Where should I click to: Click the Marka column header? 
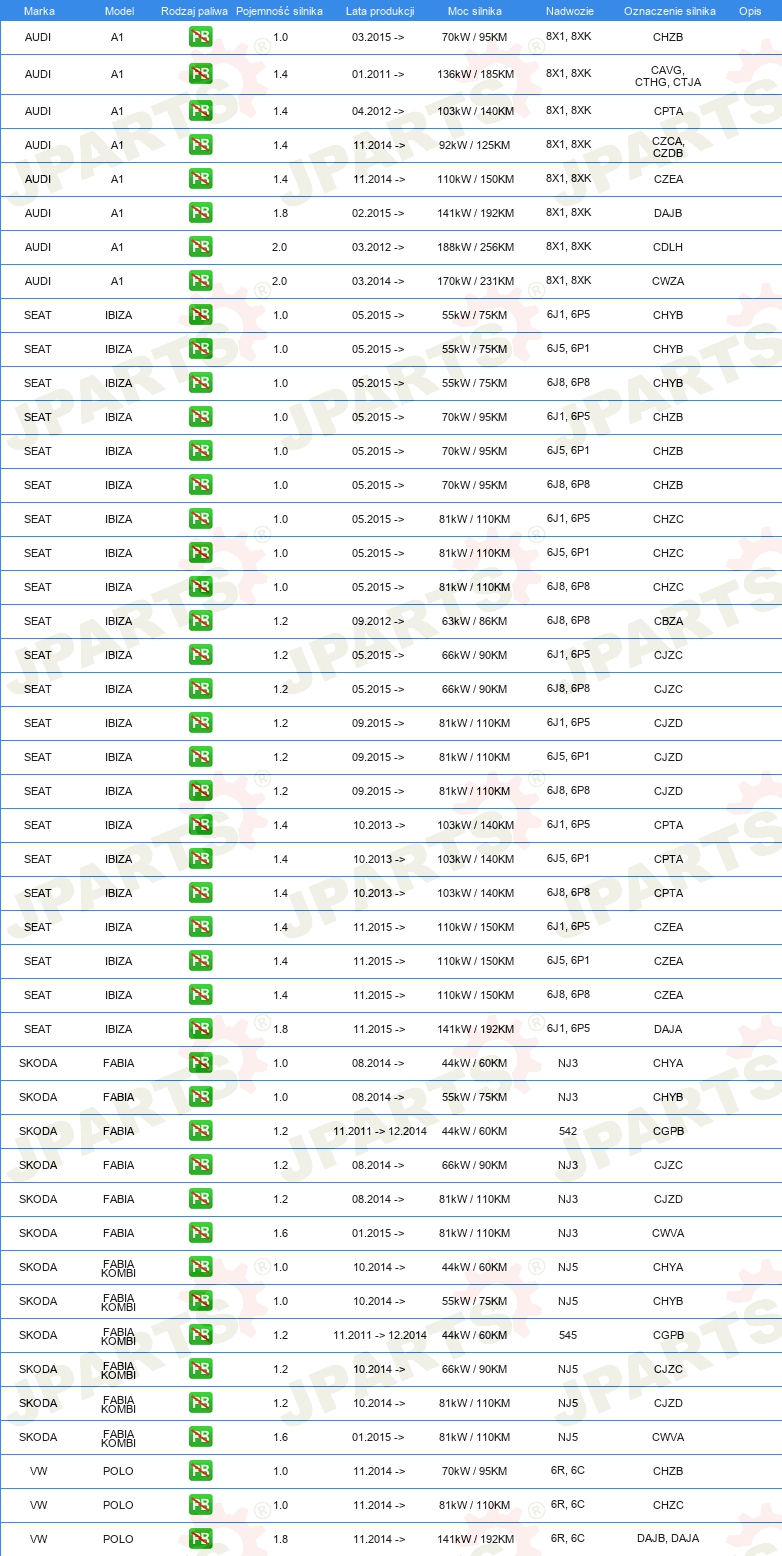(39, 11)
